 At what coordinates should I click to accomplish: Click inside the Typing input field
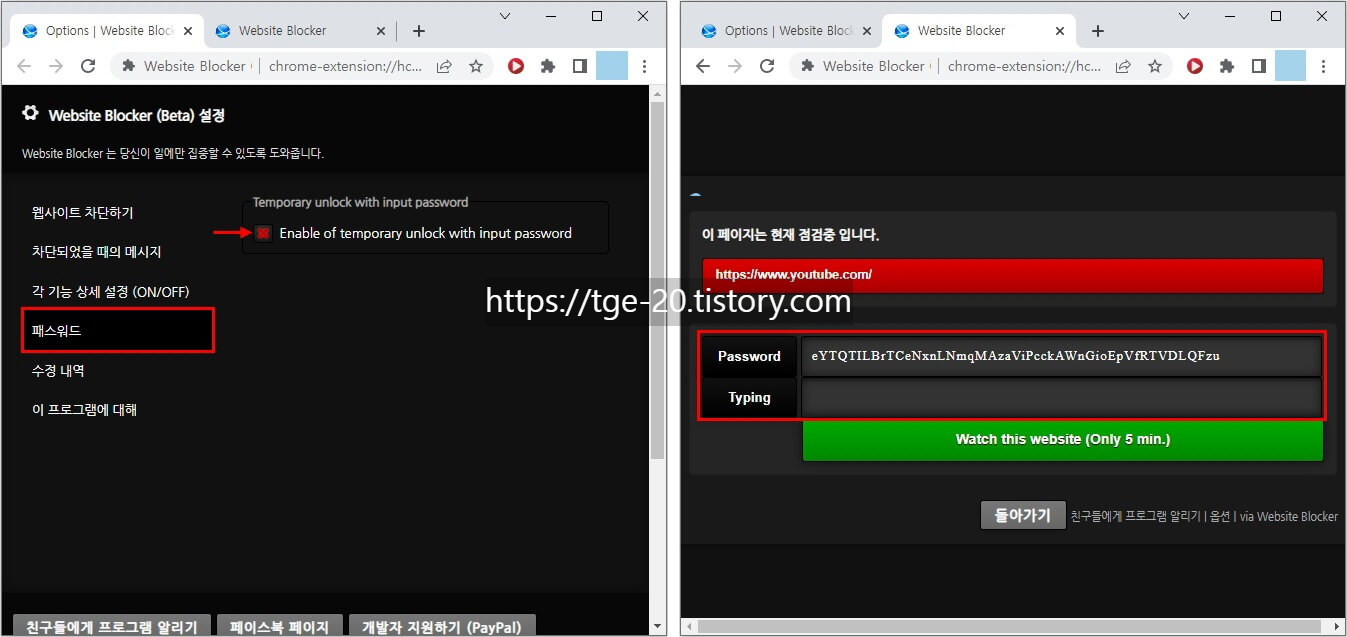click(1060, 397)
